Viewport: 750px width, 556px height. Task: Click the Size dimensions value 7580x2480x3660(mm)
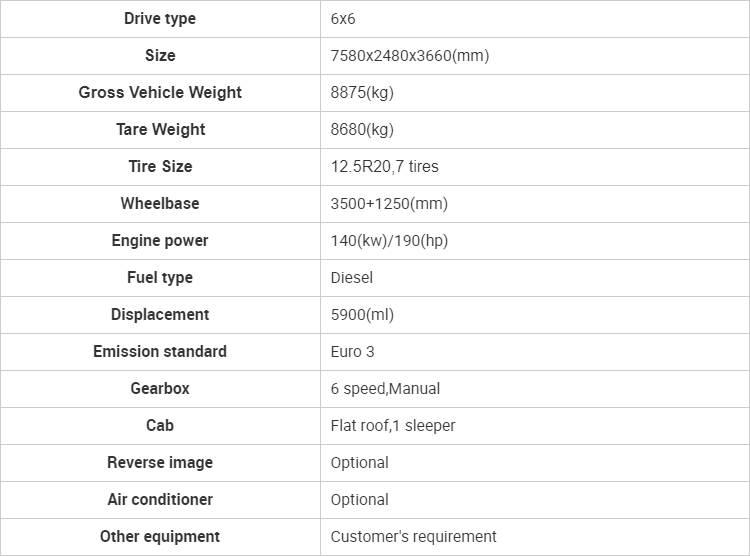409,56
